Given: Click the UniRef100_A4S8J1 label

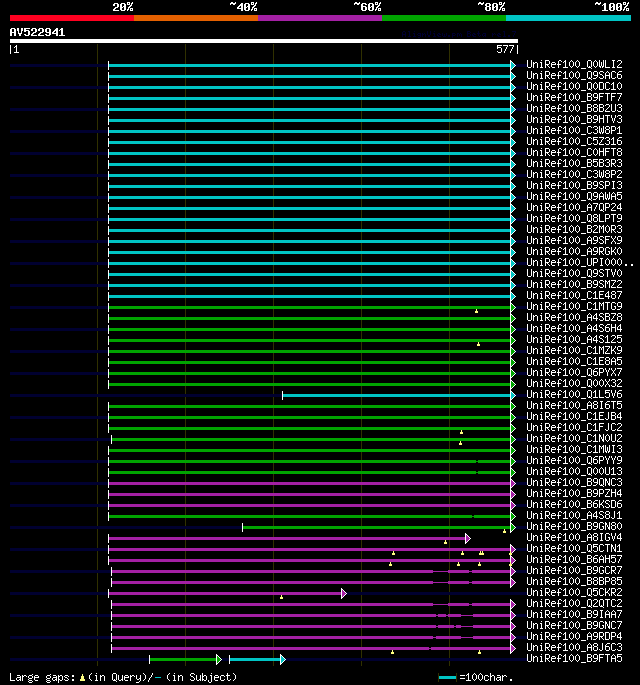Looking at the screenshot, I should pyautogui.click(x=574, y=515).
